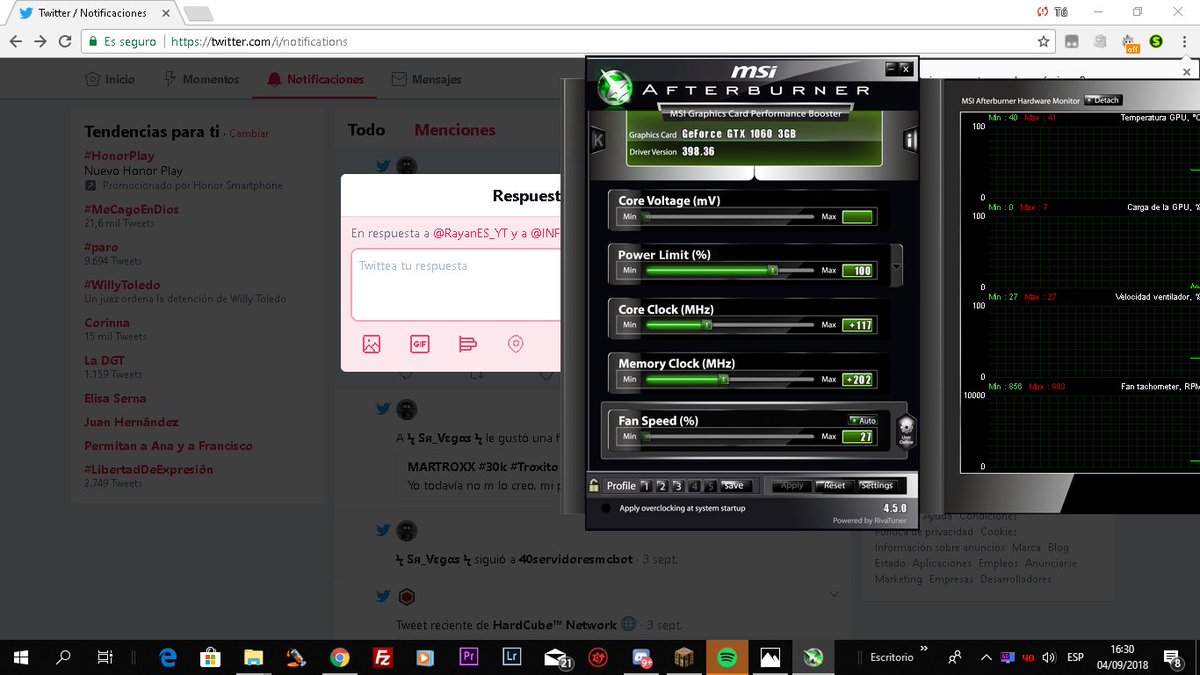Image resolution: width=1200 pixels, height=675 pixels.
Task: Open File Explorer from the taskbar
Action: coord(253,657)
